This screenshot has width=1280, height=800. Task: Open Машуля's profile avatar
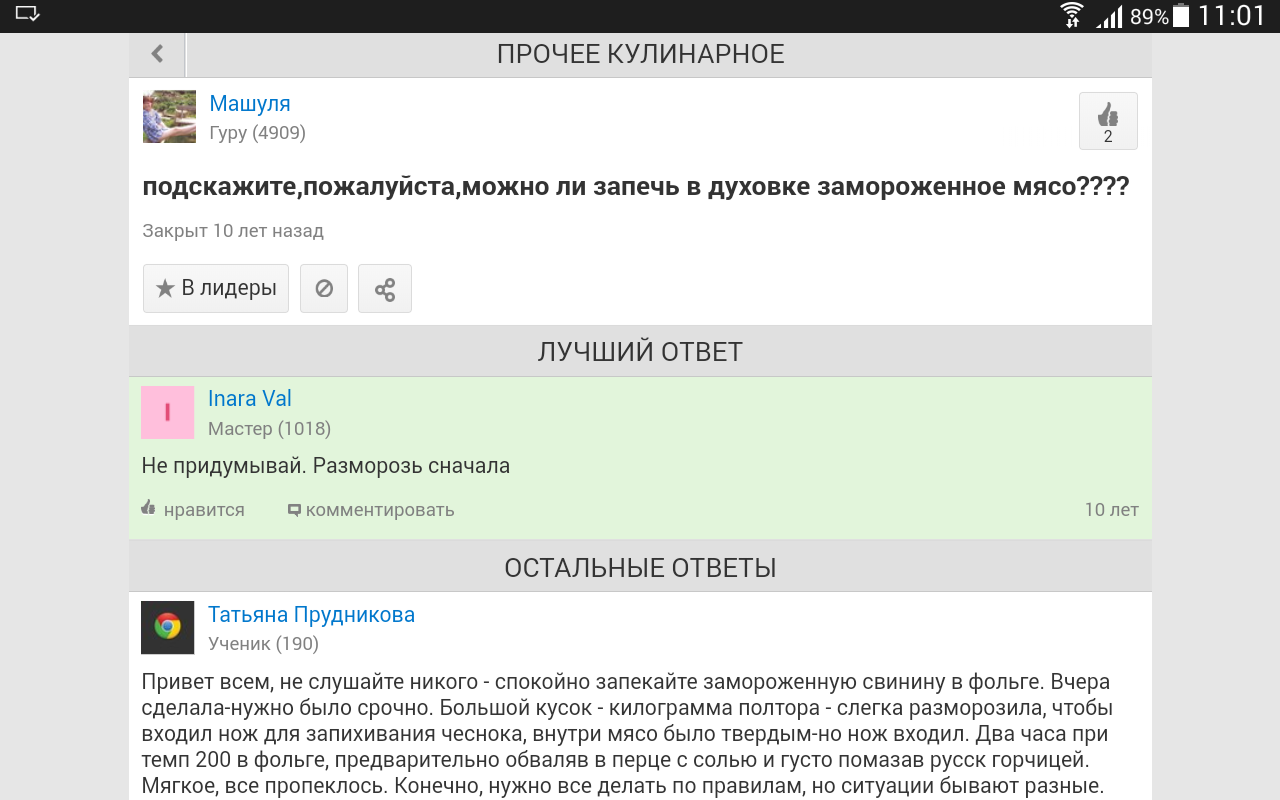pos(169,117)
